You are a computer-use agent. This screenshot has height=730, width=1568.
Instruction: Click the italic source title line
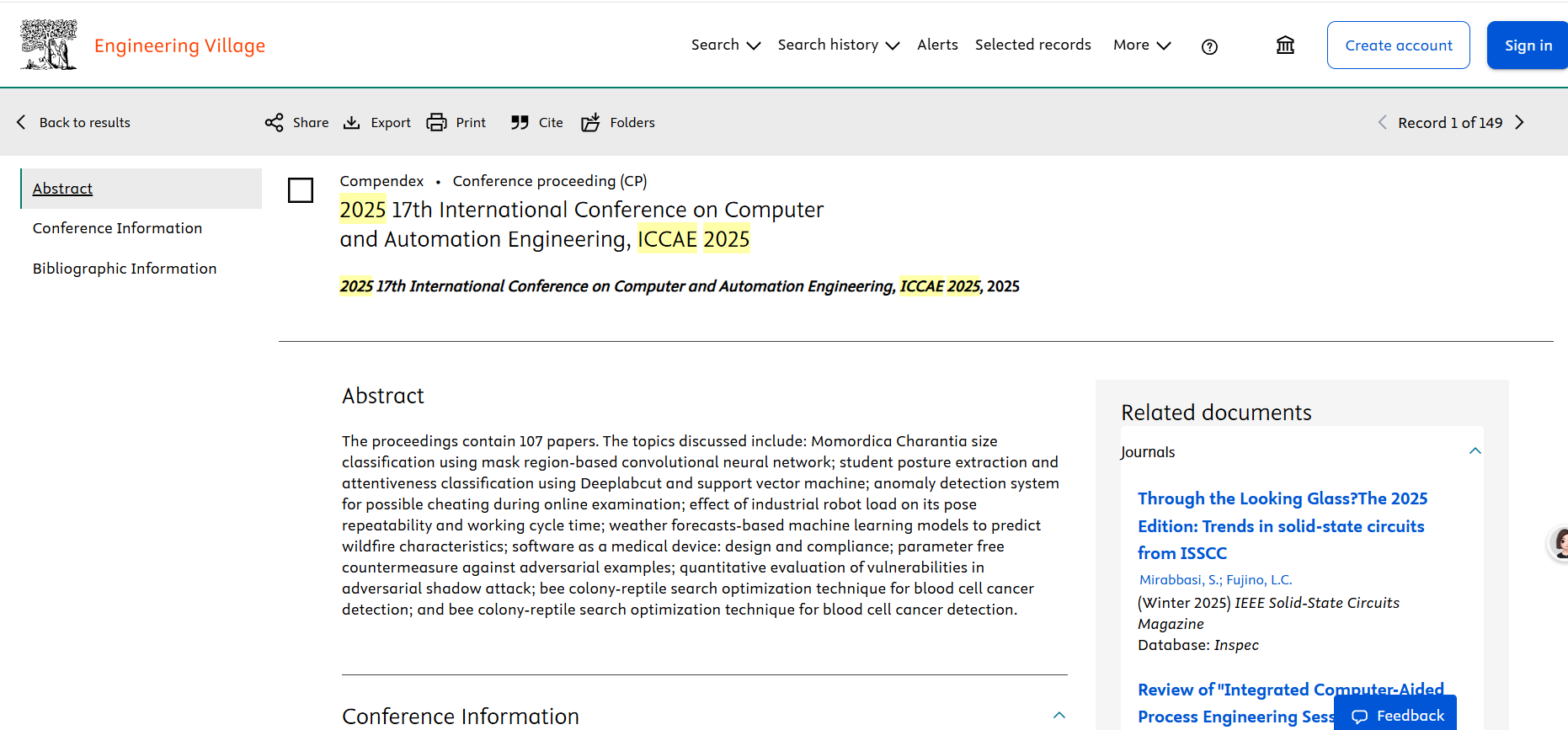[680, 286]
